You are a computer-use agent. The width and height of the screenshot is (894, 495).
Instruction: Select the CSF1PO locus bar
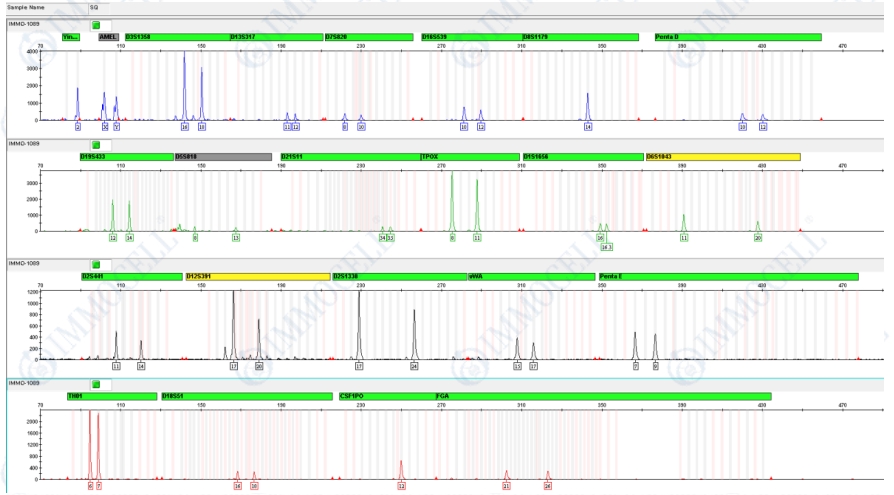385,397
